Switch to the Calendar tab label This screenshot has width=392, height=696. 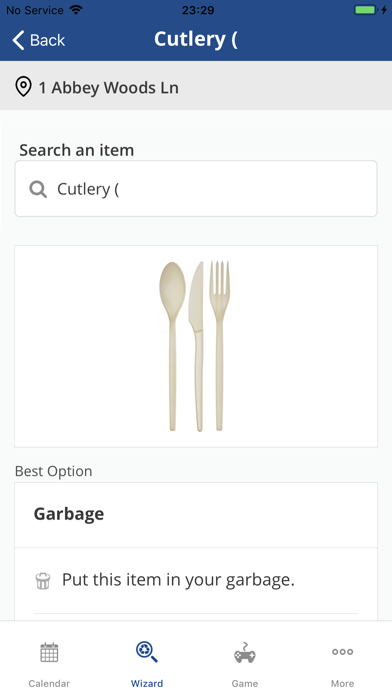tap(49, 684)
